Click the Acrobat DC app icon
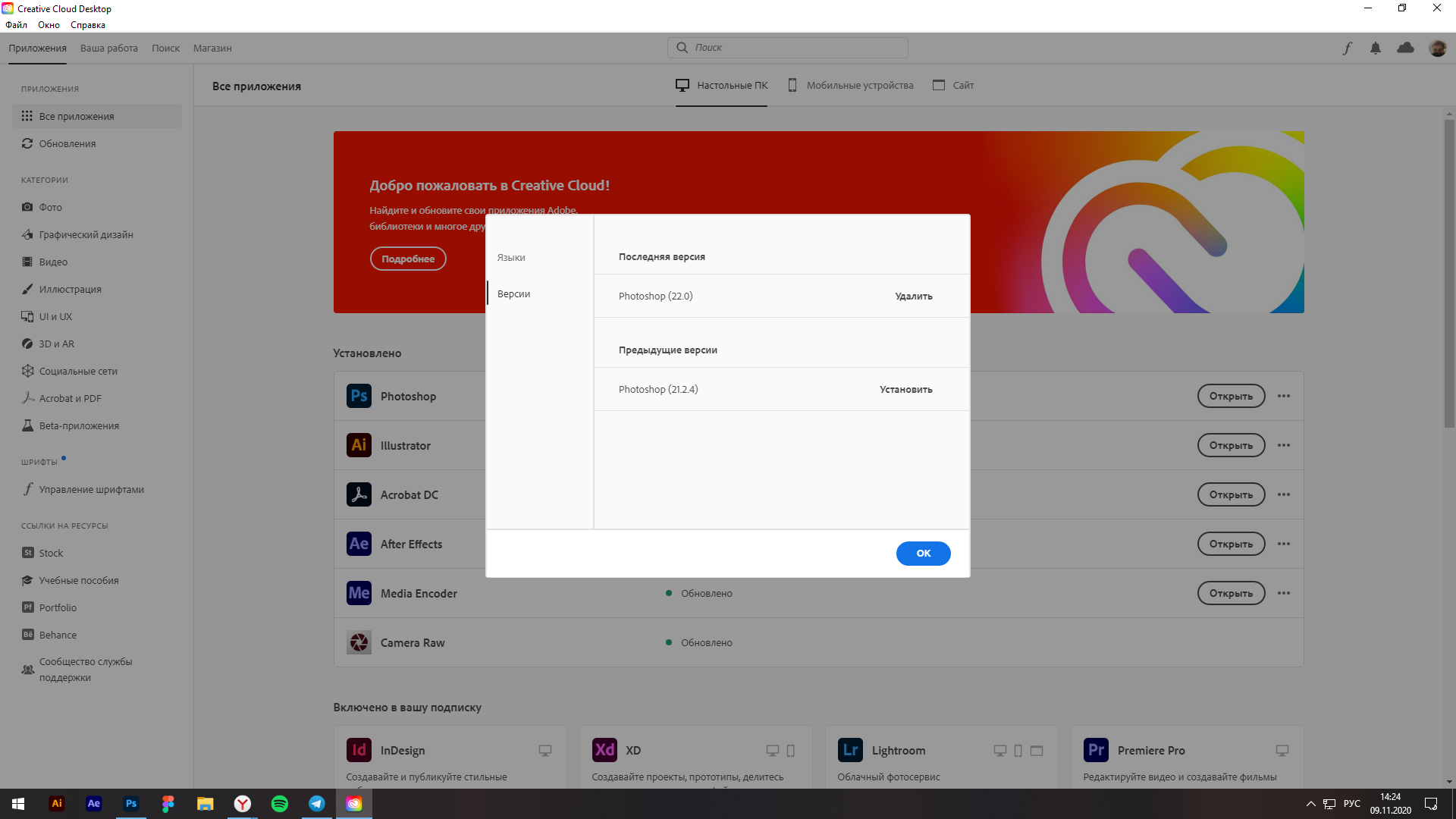The height and width of the screenshot is (819, 1456). (x=359, y=494)
